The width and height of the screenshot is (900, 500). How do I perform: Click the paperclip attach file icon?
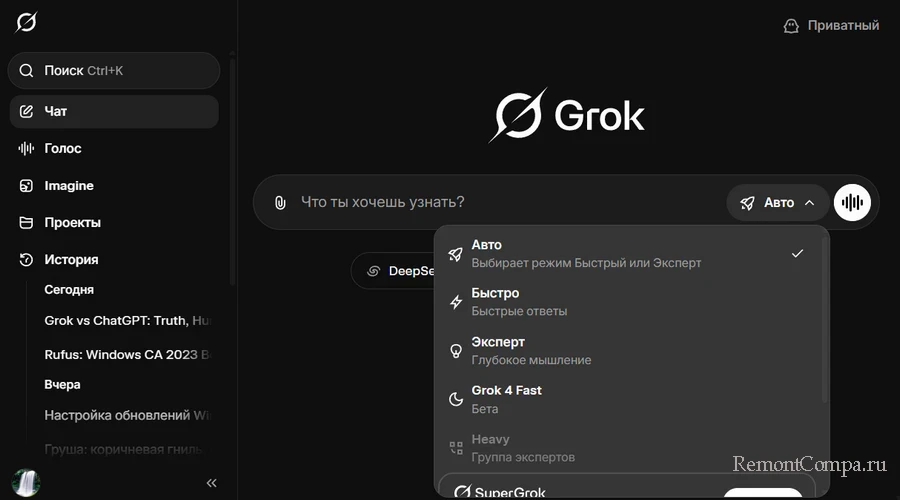coord(280,203)
